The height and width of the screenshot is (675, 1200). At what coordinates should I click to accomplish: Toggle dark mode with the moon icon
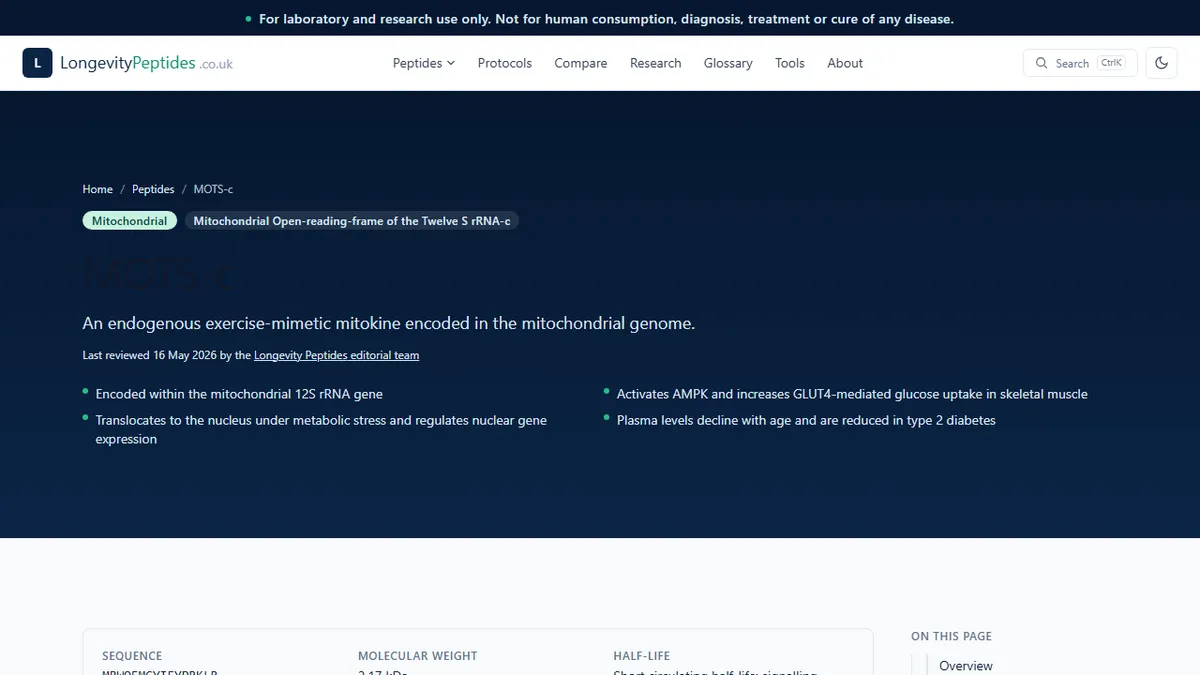(1161, 63)
